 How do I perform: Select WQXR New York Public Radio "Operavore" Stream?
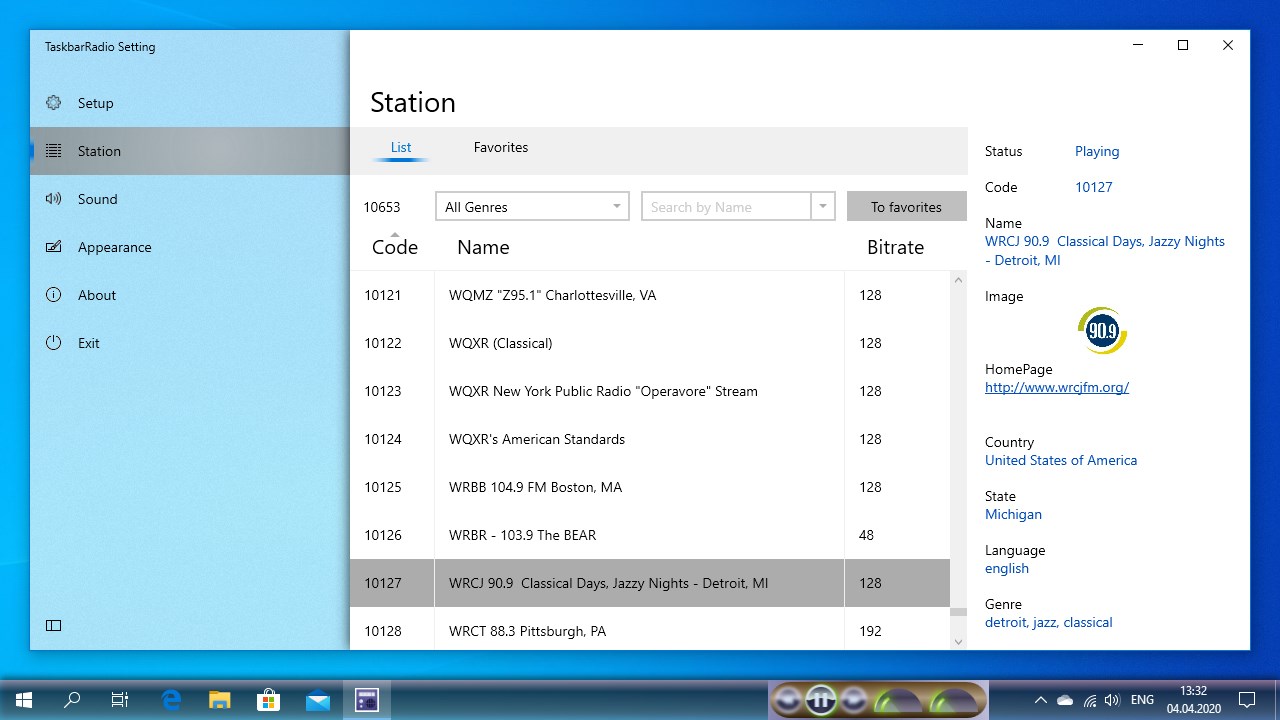[x=650, y=391]
